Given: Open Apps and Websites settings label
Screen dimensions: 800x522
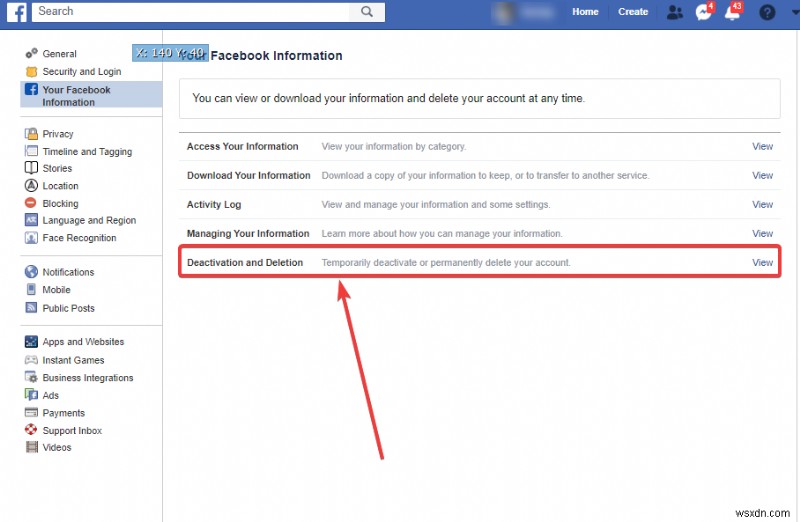Looking at the screenshot, I should 83,341.
